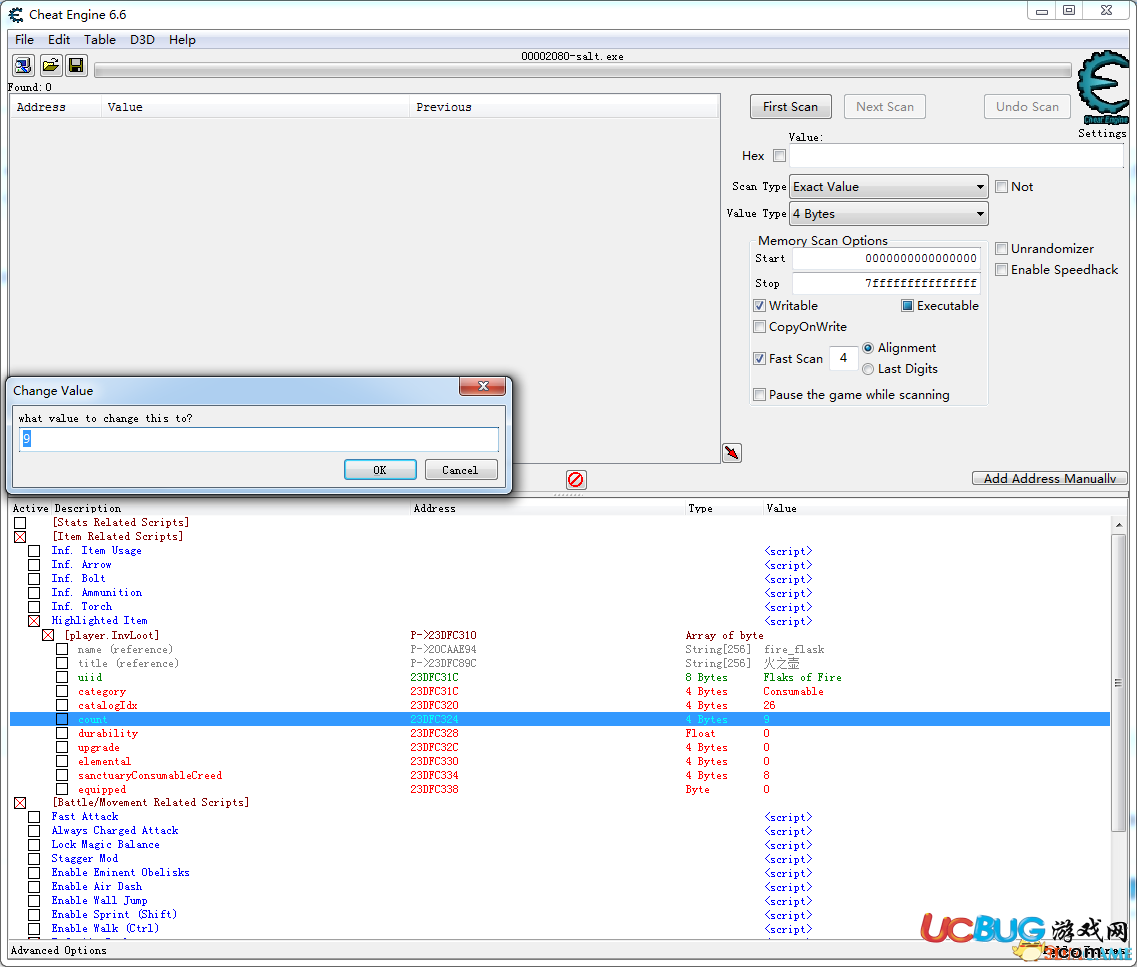Toggle the Not checkbox
The image size is (1137, 967).
(1001, 186)
